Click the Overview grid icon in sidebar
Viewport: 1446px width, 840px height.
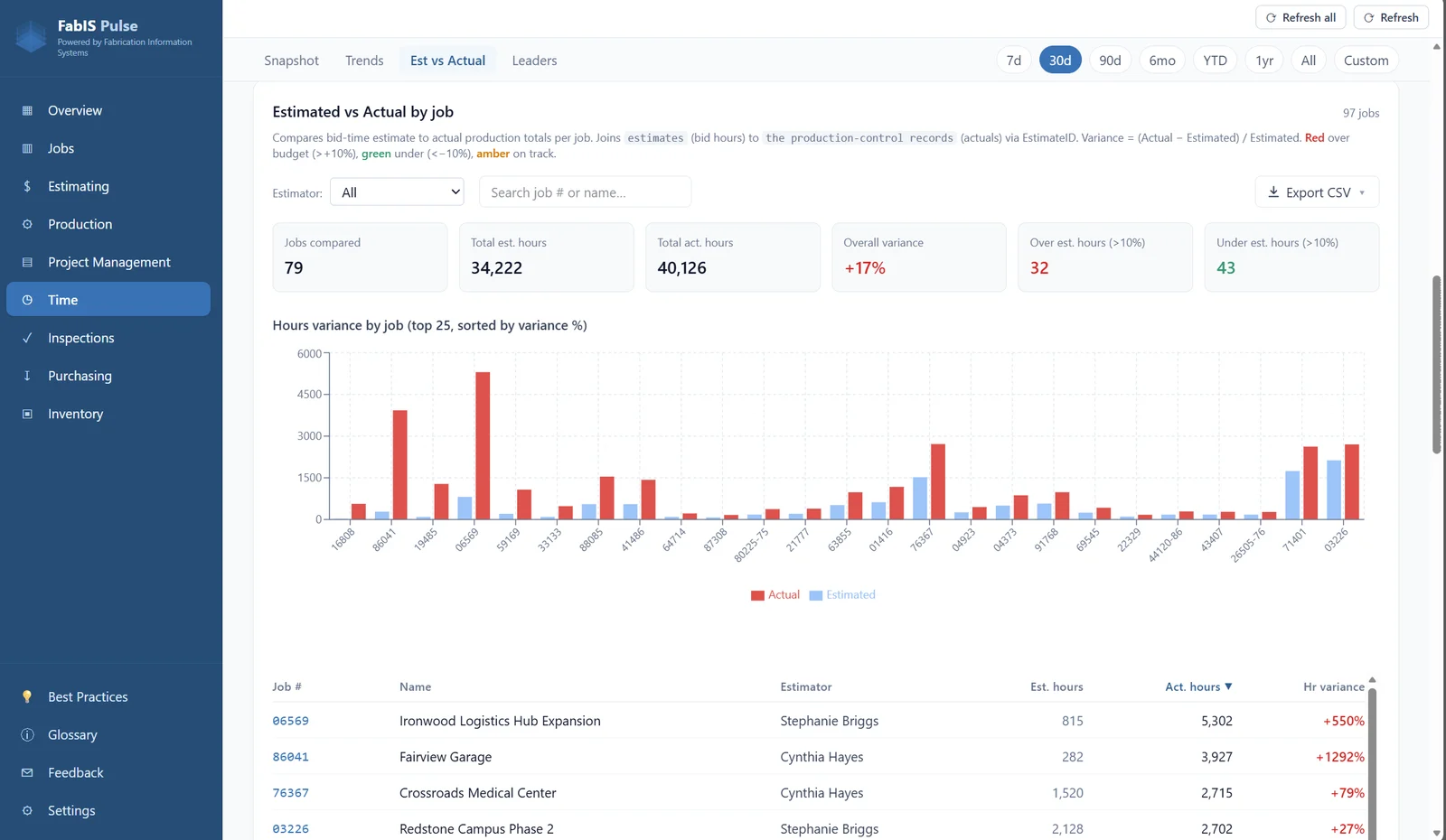point(27,110)
